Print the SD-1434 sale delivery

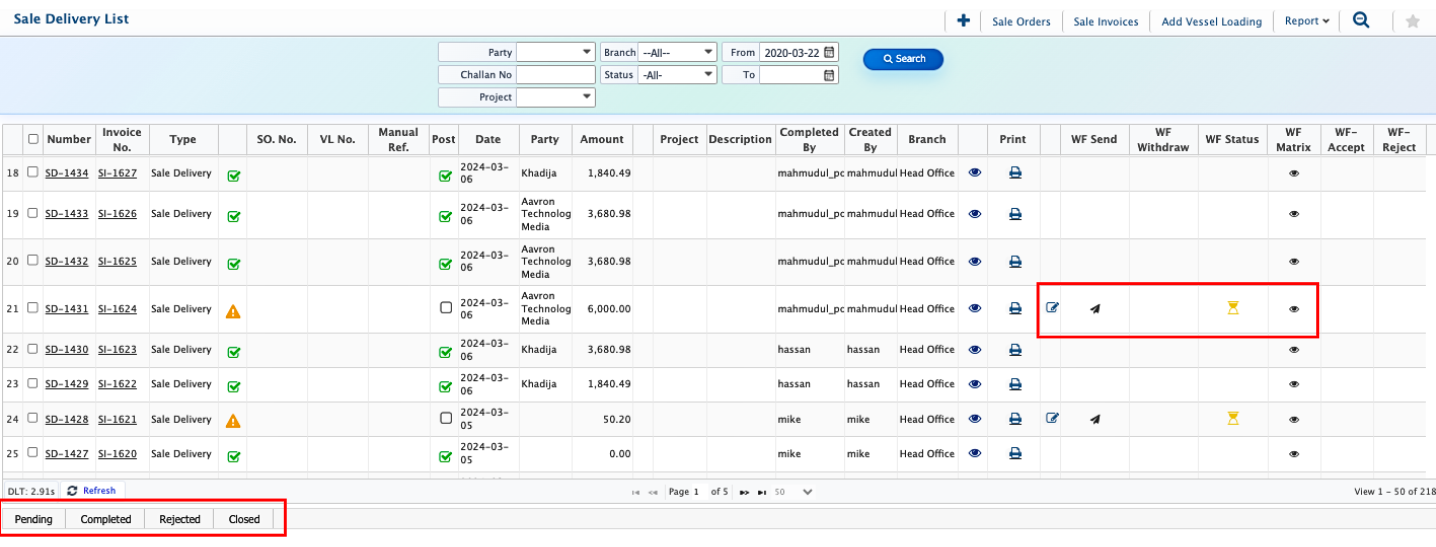coord(1014,173)
